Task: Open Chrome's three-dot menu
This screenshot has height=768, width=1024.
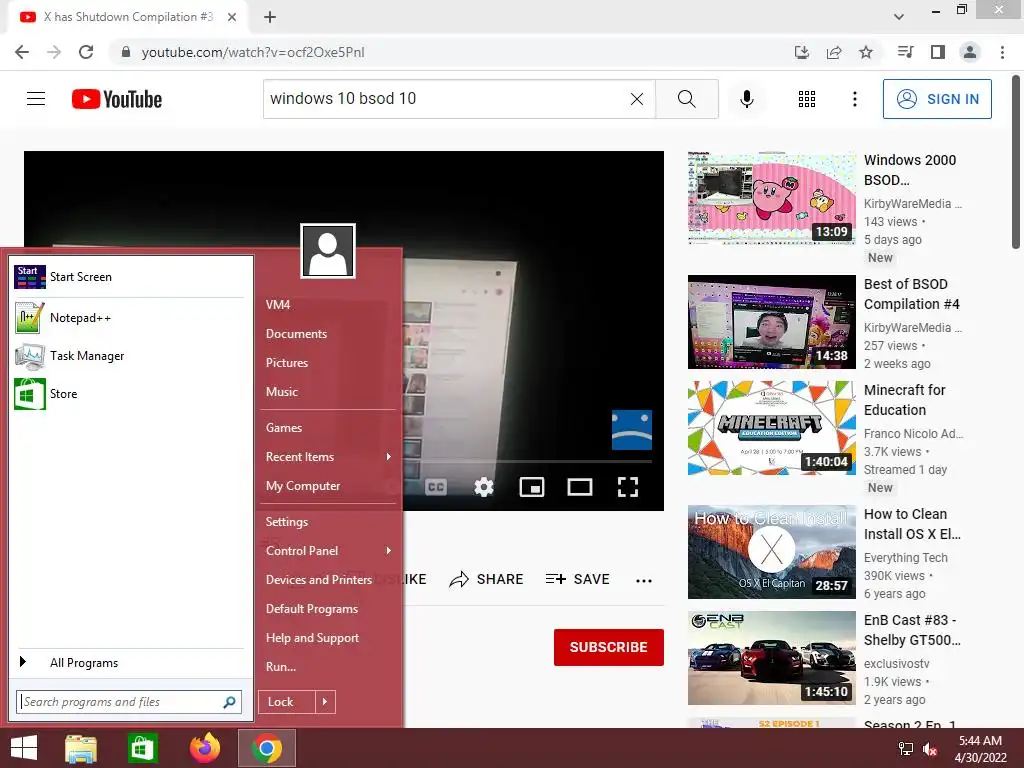Action: point(1002,52)
